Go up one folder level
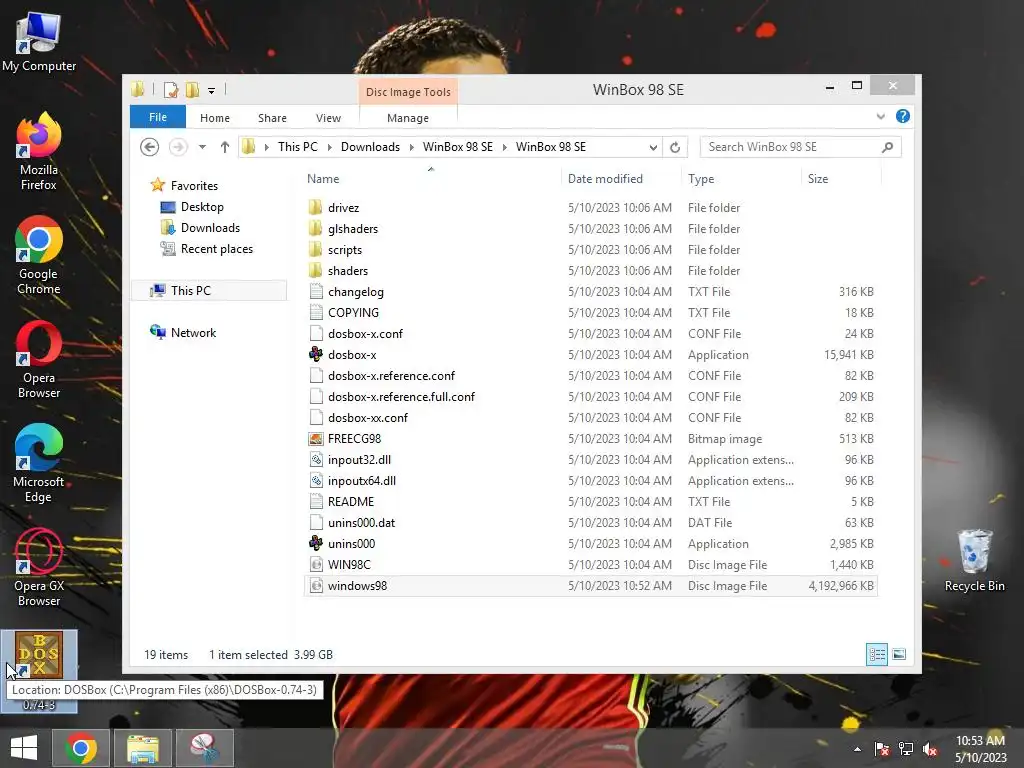 (225, 147)
